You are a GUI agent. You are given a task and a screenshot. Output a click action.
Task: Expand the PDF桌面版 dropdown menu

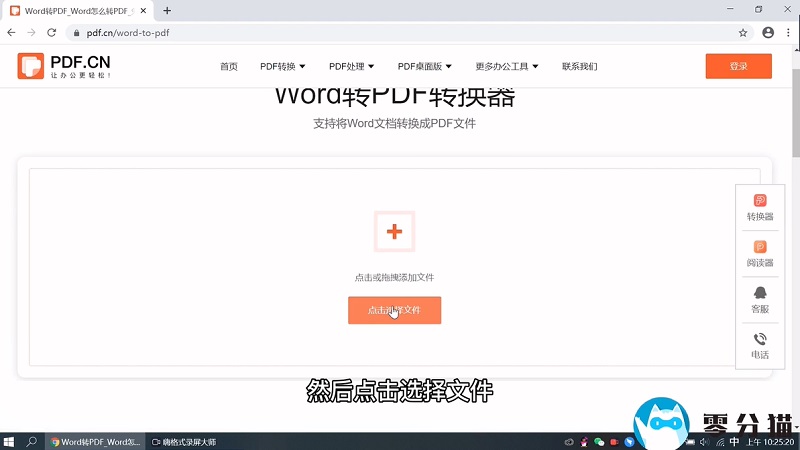pos(425,67)
